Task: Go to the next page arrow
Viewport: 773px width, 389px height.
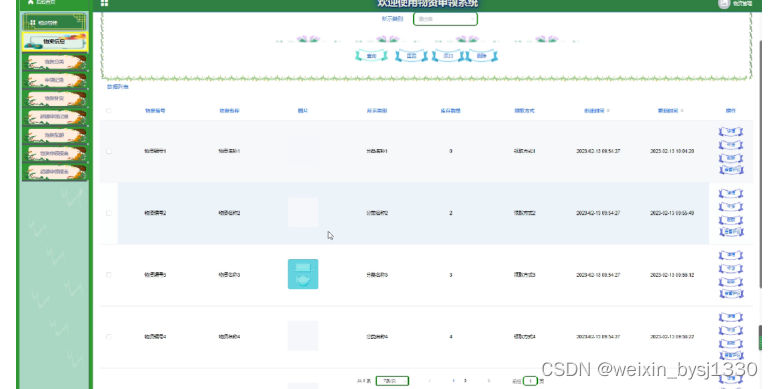Action: pos(489,381)
